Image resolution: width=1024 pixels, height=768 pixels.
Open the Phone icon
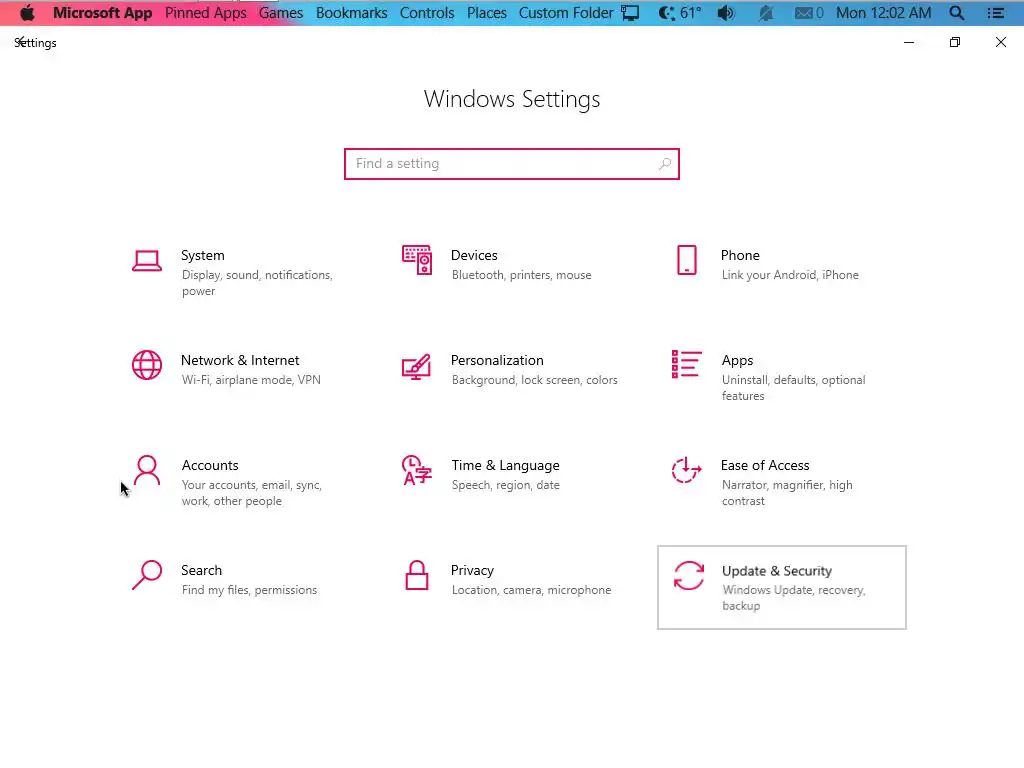tap(686, 260)
